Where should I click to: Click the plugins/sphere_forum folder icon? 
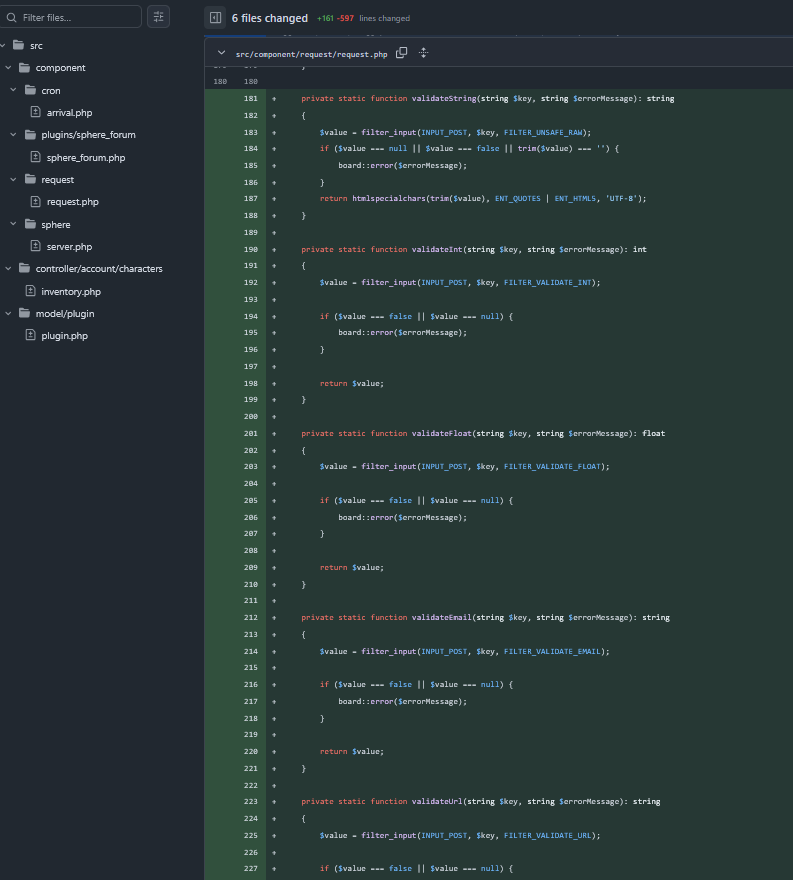(x=30, y=134)
